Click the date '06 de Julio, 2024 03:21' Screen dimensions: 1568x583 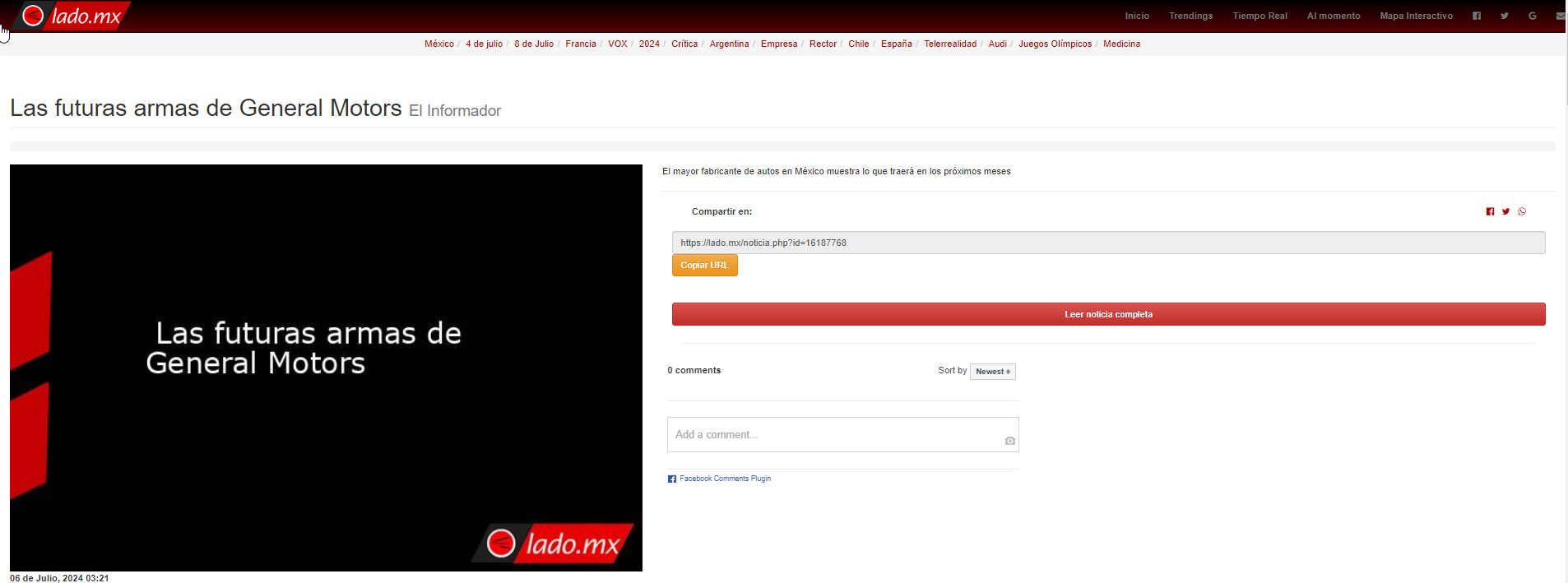(59, 578)
